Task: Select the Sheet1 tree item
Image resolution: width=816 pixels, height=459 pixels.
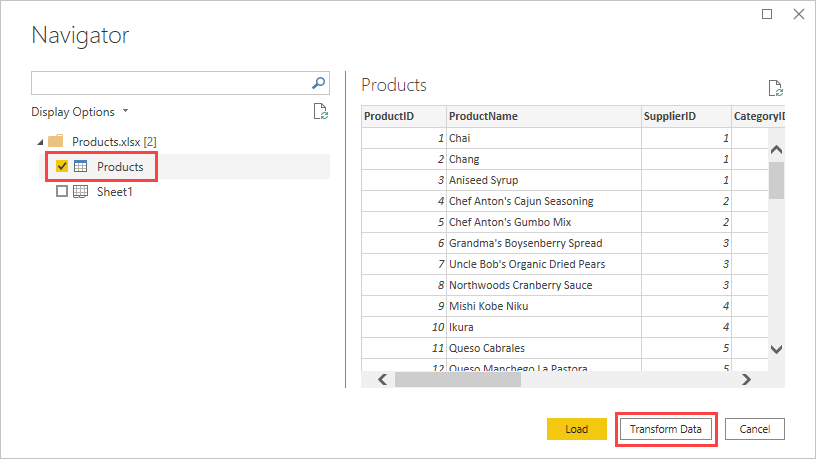Action: [x=114, y=191]
